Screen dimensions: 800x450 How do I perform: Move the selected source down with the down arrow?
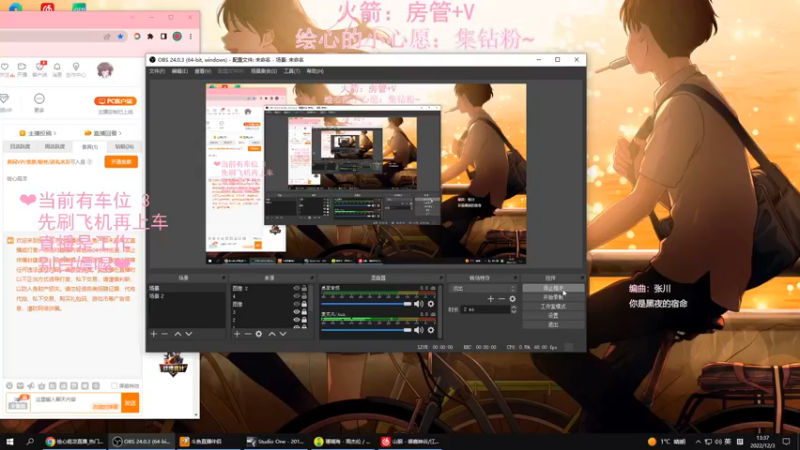(x=283, y=334)
